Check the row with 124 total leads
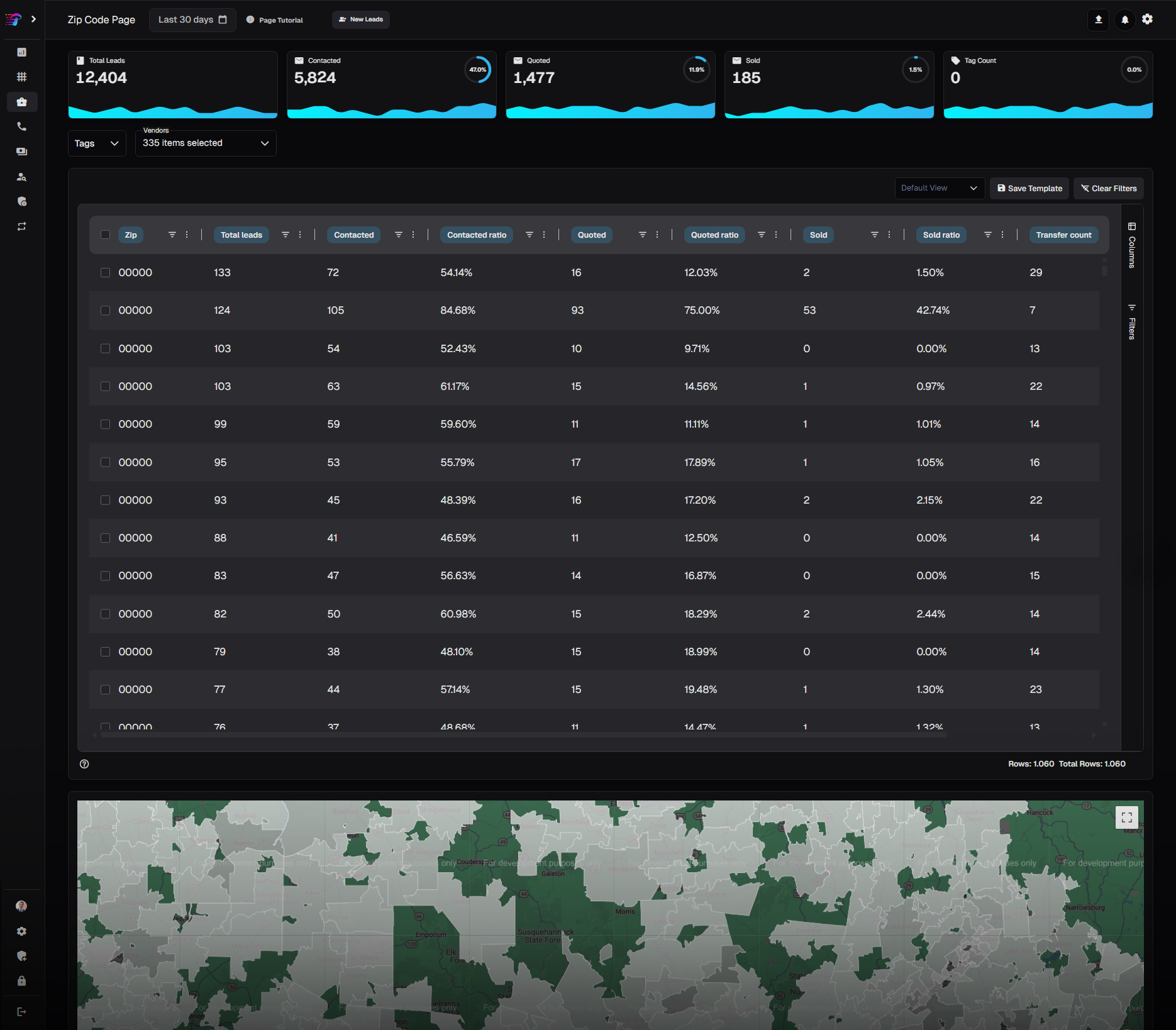1176x1030 pixels. (105, 311)
